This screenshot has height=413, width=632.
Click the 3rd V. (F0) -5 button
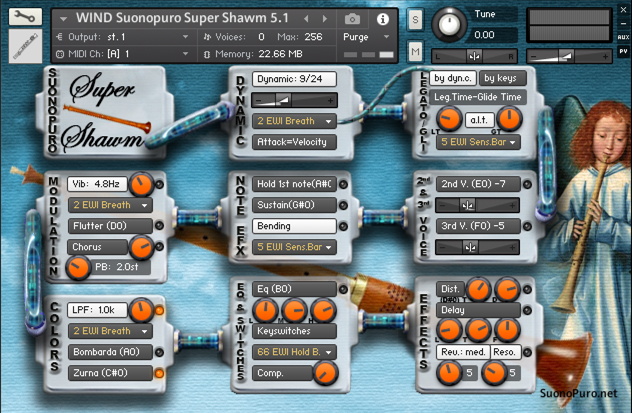(478, 226)
